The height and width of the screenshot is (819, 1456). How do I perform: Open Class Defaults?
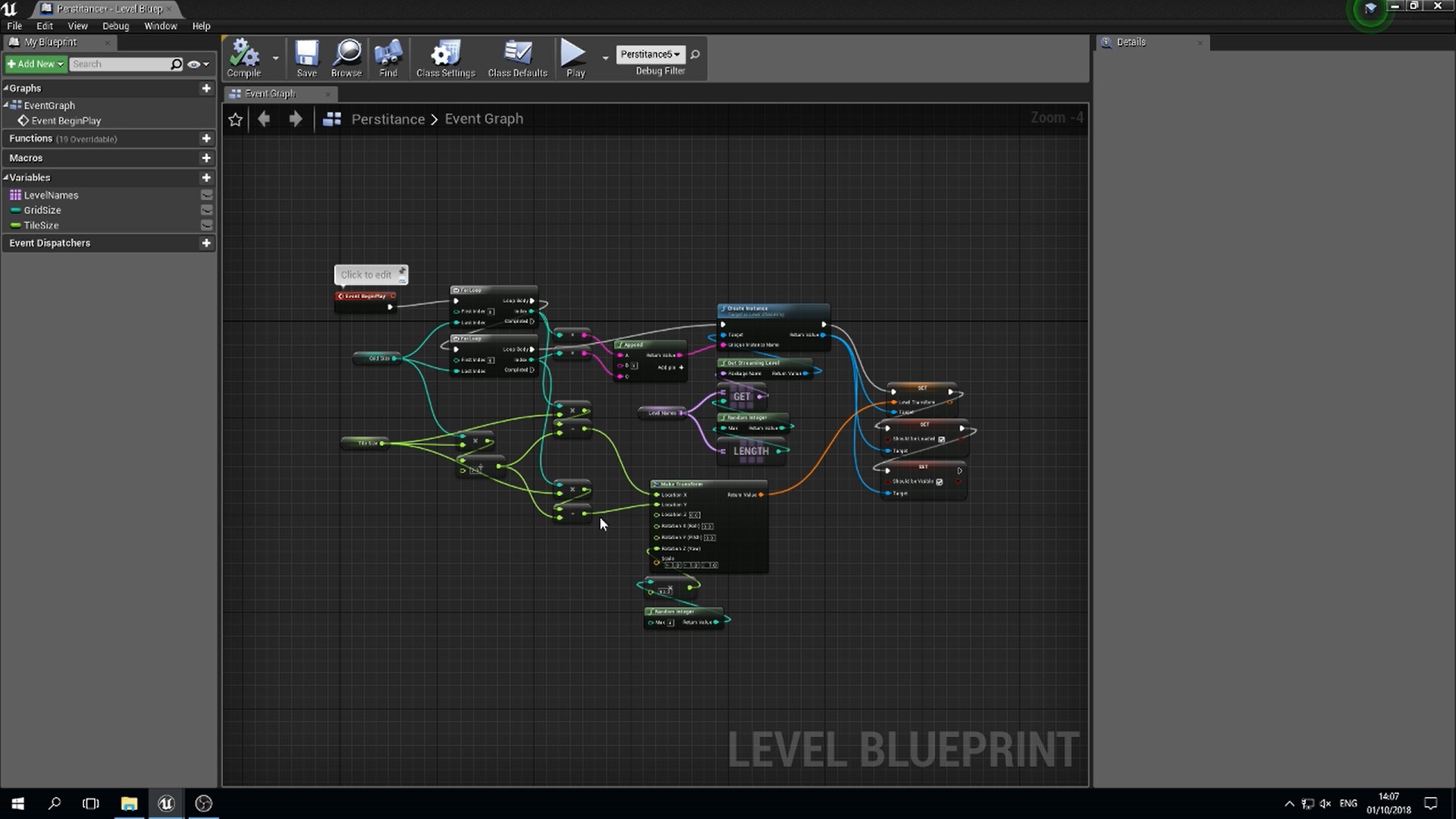517,54
